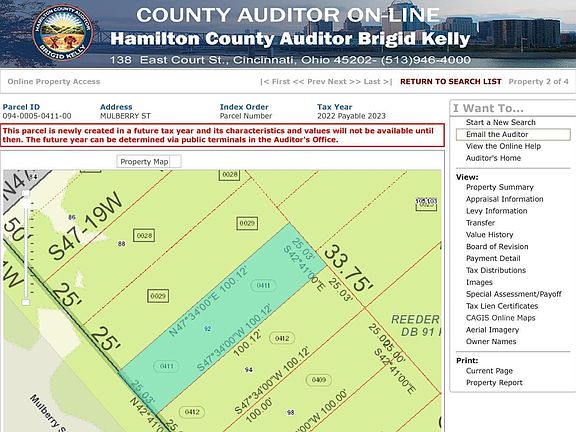Viewport: 576px width, 432px height.
Task: Open CAGIS Online Maps
Action: point(500,318)
